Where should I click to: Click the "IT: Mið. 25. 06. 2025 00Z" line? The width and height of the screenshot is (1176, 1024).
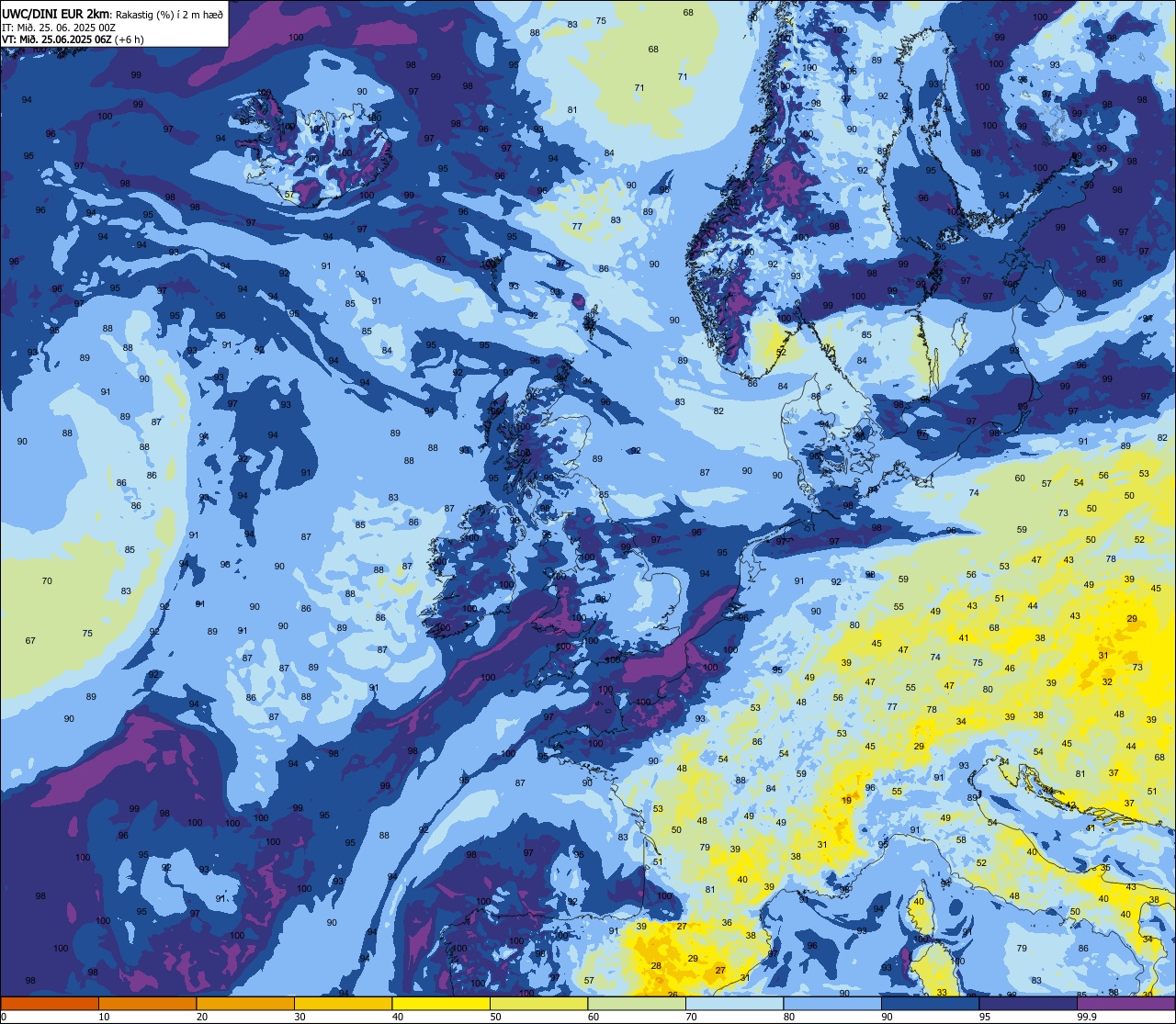pos(59,28)
